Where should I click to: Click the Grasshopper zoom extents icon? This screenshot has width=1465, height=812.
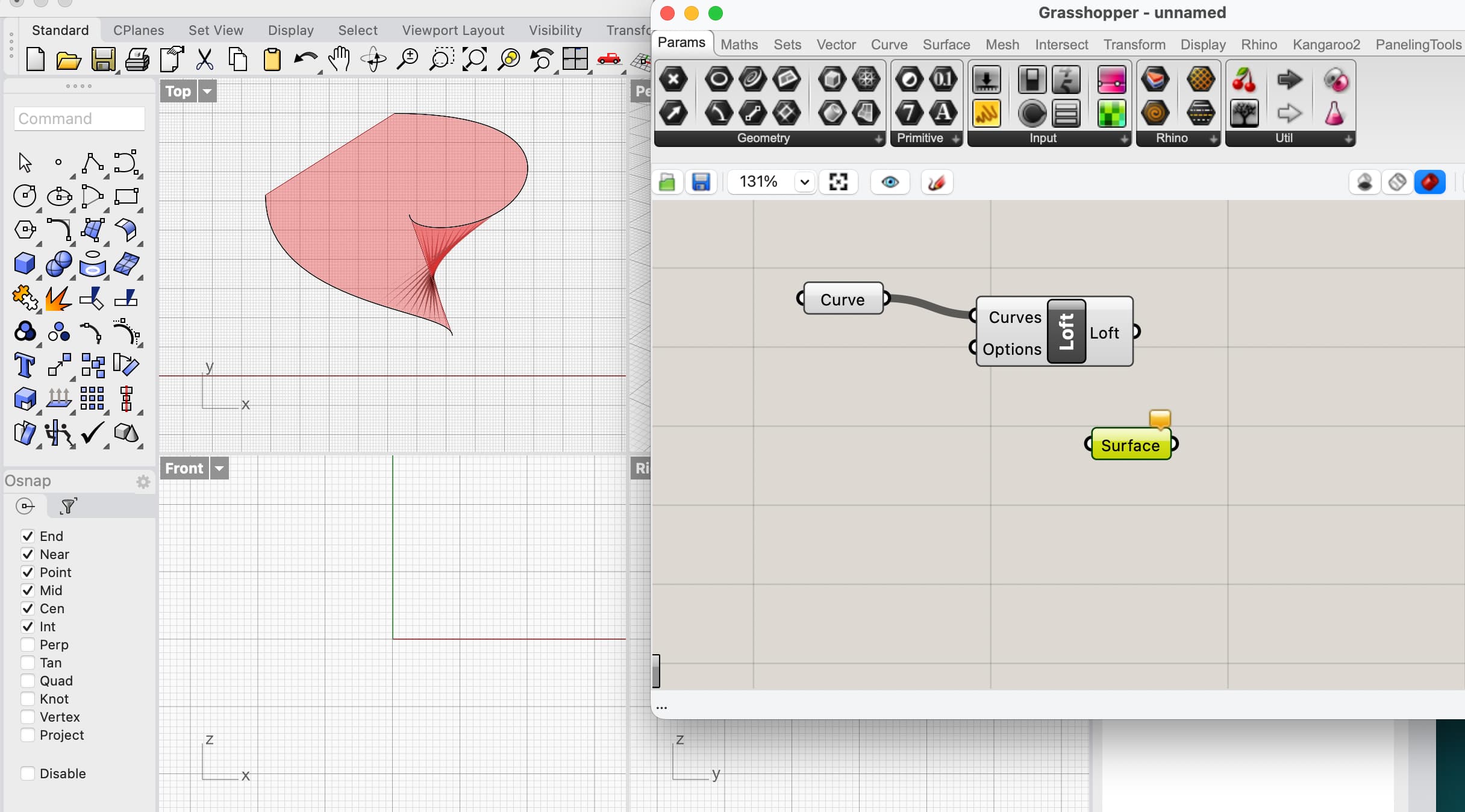click(838, 182)
